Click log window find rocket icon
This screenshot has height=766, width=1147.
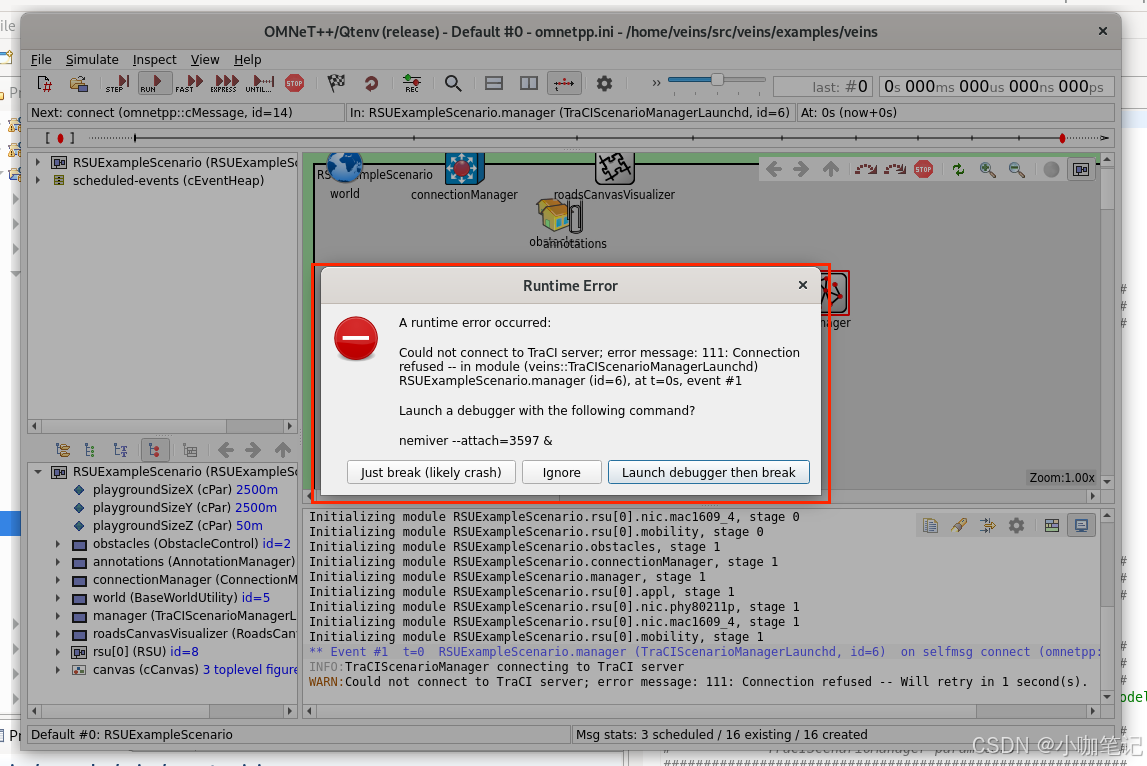tap(959, 525)
